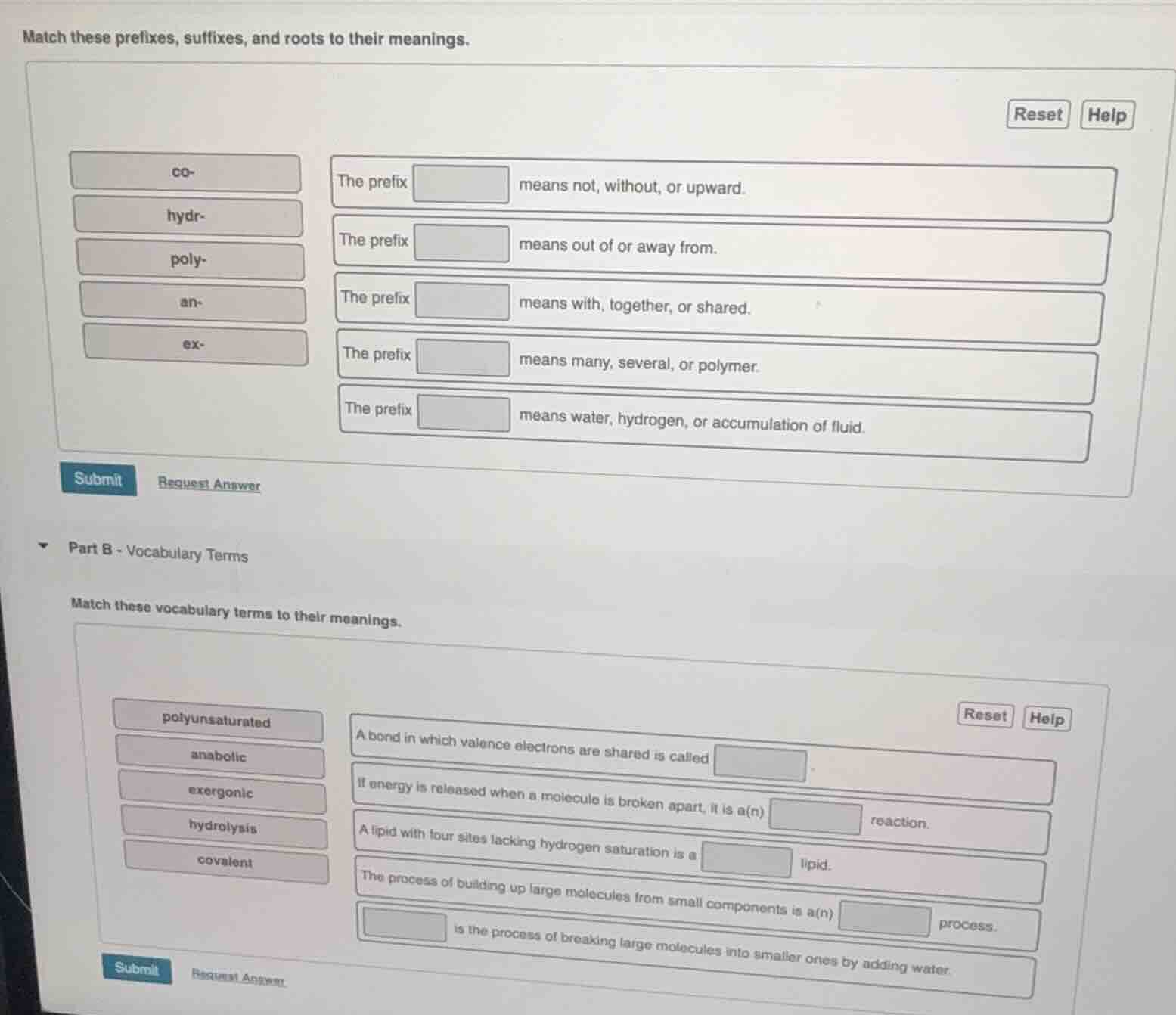Image resolution: width=1176 pixels, height=1015 pixels.
Task: Click blank for 'means not, without, or upward'
Action: tap(461, 185)
